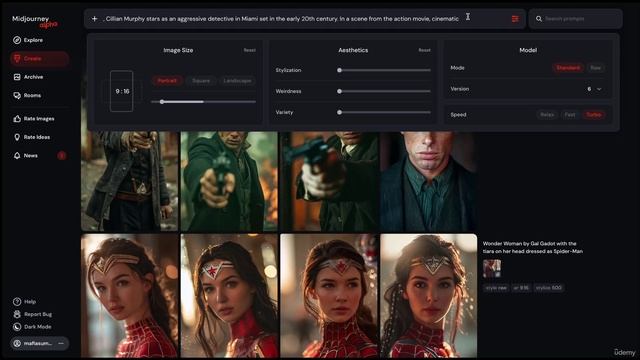
Task: Click the aspect ratio slider under Portrait
Action: tap(203, 102)
